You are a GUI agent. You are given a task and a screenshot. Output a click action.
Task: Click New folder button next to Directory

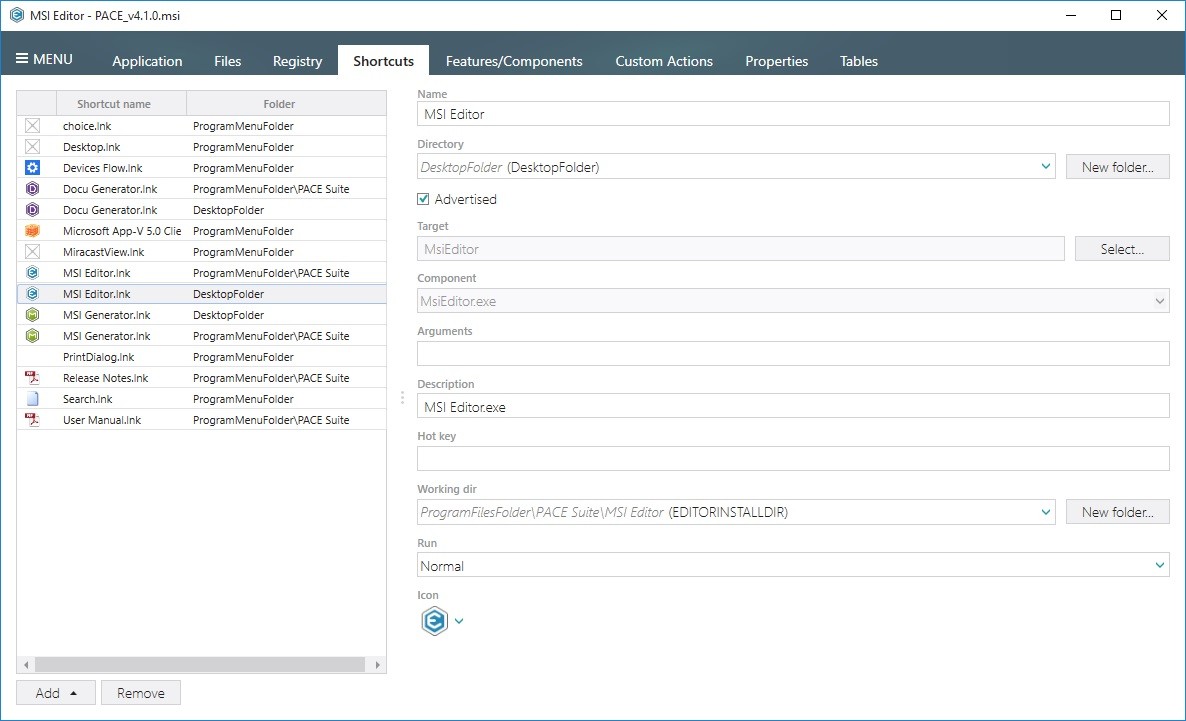(x=1117, y=167)
